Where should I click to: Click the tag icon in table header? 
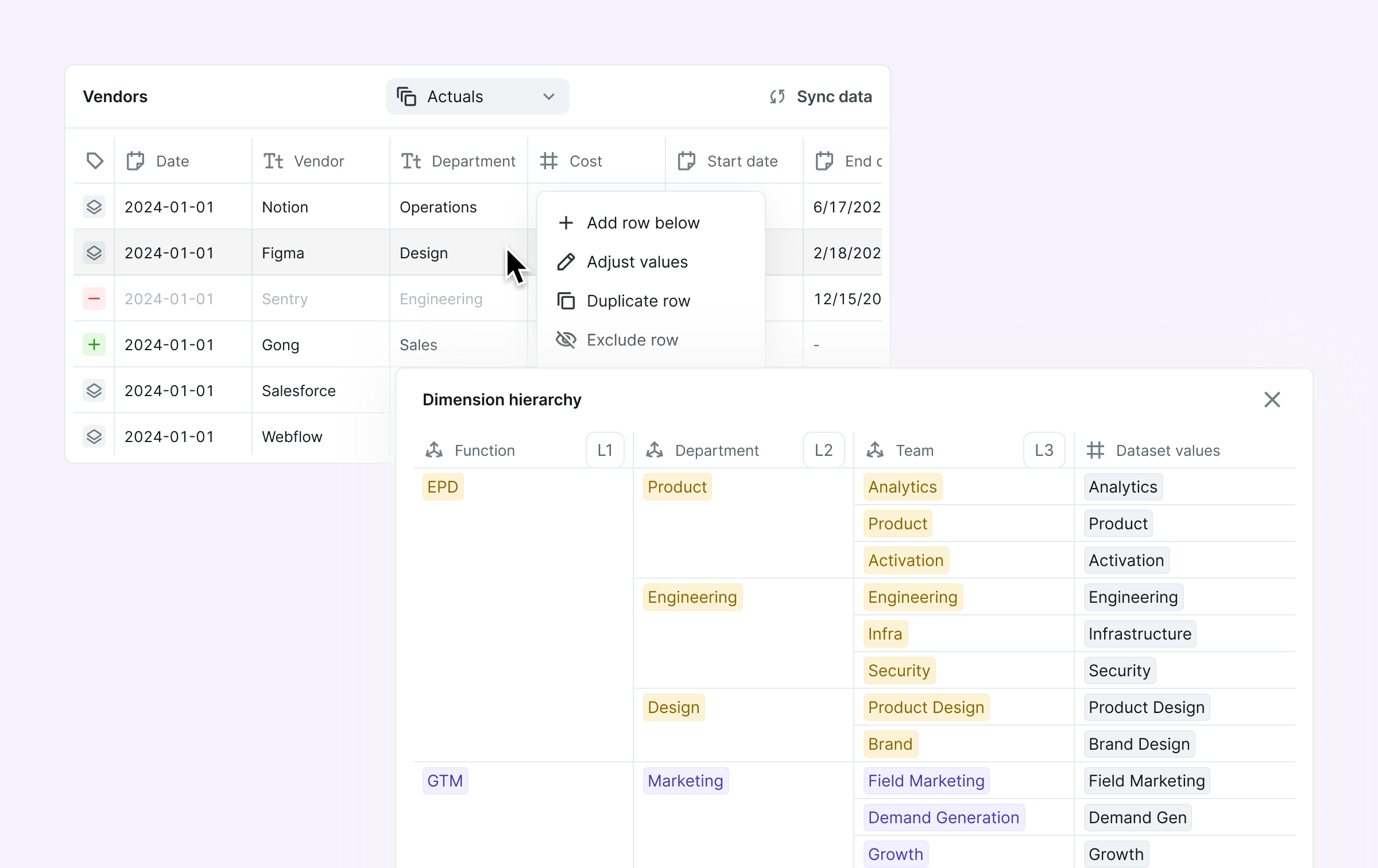click(x=95, y=161)
